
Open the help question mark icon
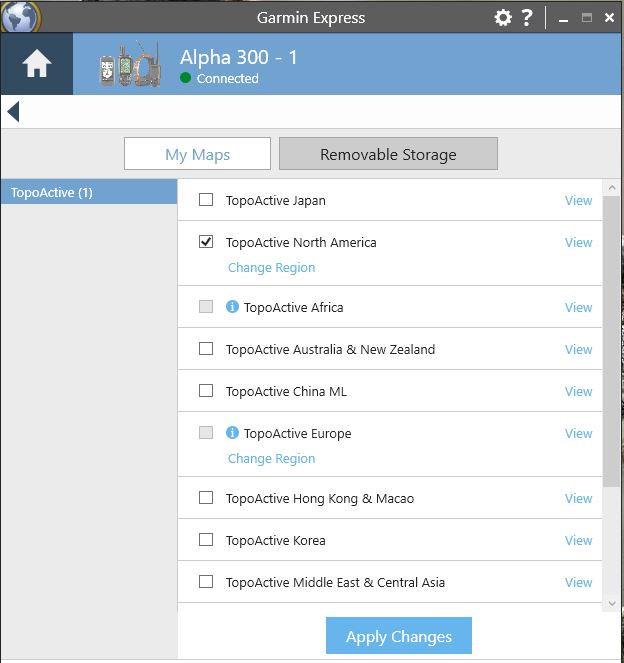coord(527,18)
